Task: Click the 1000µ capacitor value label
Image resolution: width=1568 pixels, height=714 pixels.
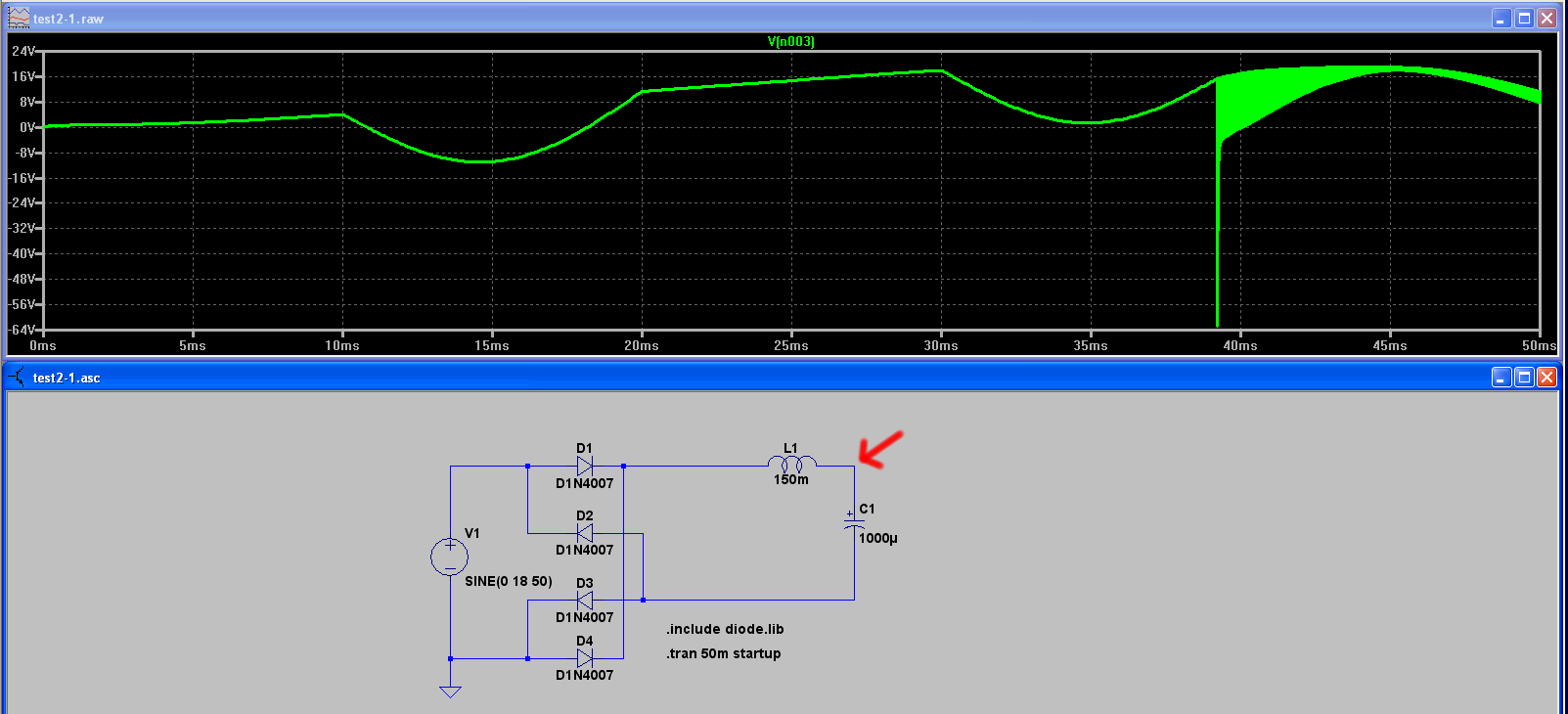Action: tap(878, 538)
